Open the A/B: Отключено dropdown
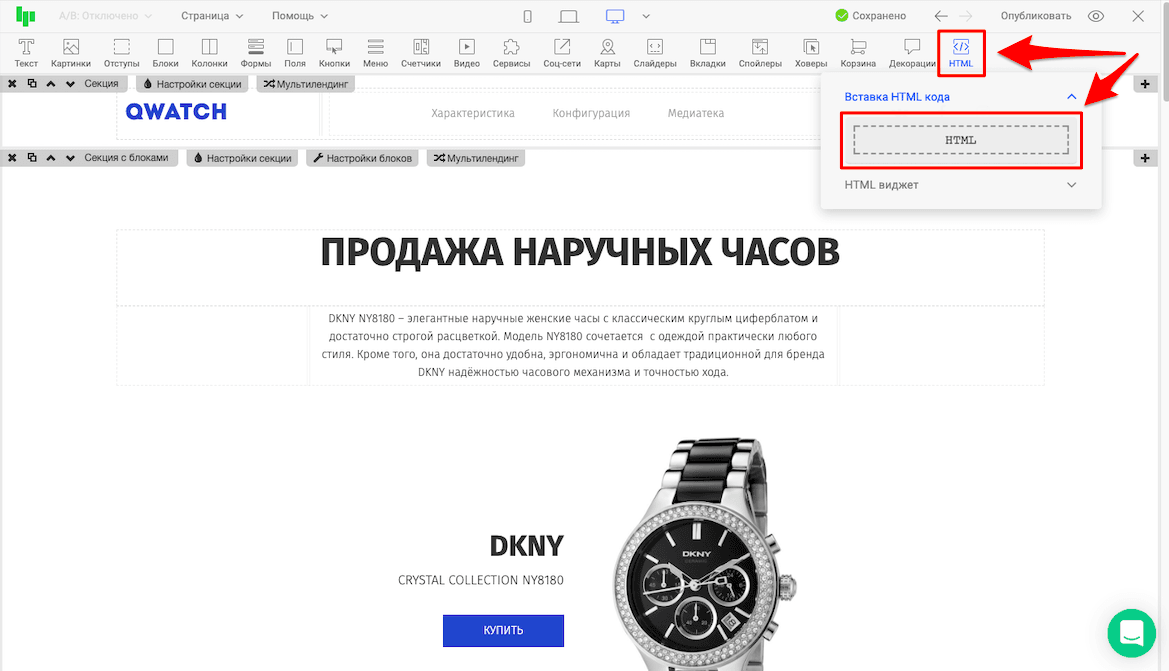The width and height of the screenshot is (1169, 671). pyautogui.click(x=105, y=16)
